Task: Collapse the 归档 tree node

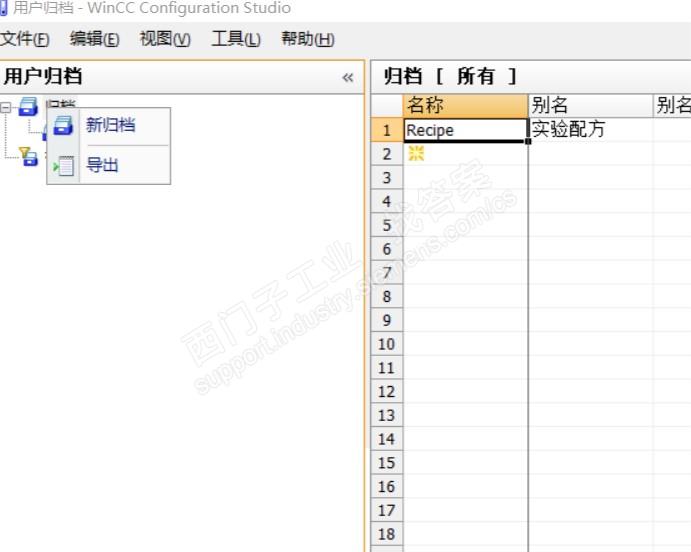Action: pyautogui.click(x=6, y=107)
